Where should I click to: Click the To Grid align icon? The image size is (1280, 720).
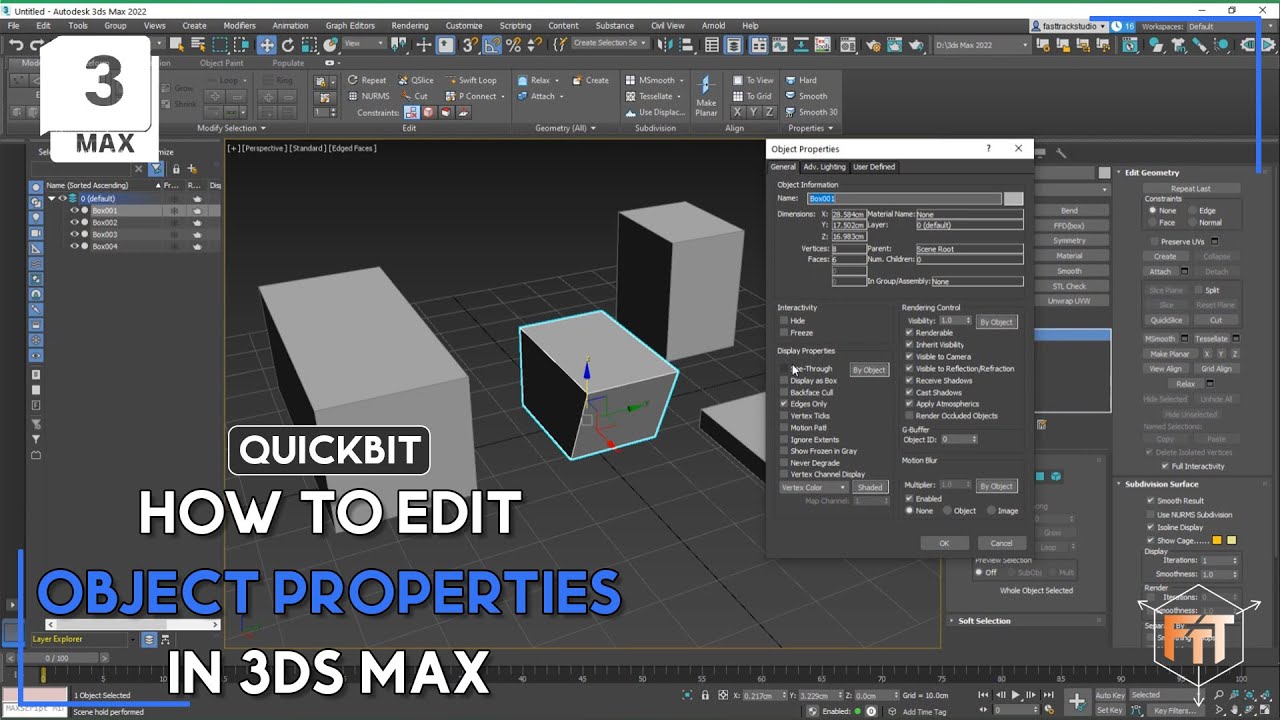click(x=751, y=96)
